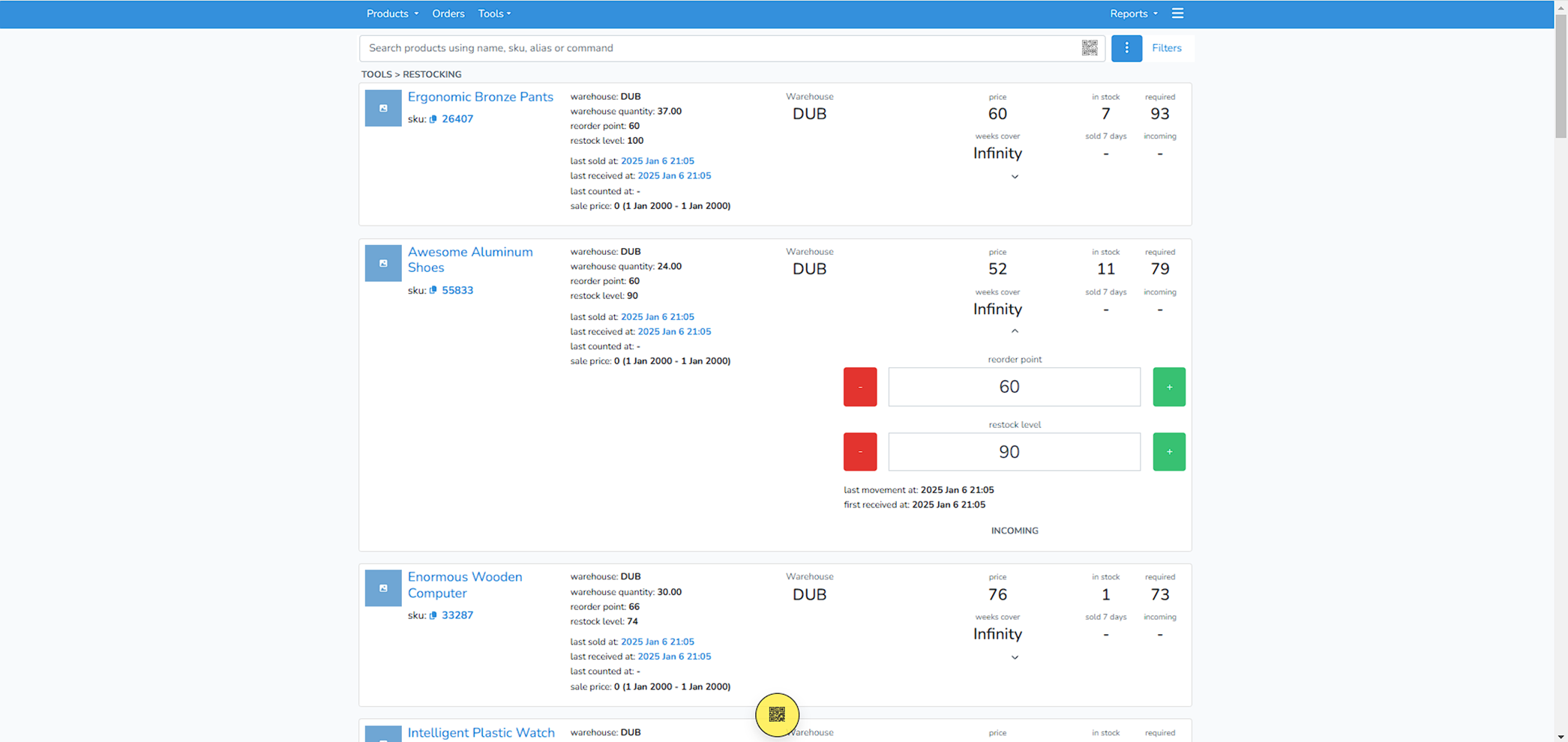Image resolution: width=1568 pixels, height=742 pixels.
Task: Click Ergonomic Bronze Pants product image placeholder
Action: coord(383,108)
